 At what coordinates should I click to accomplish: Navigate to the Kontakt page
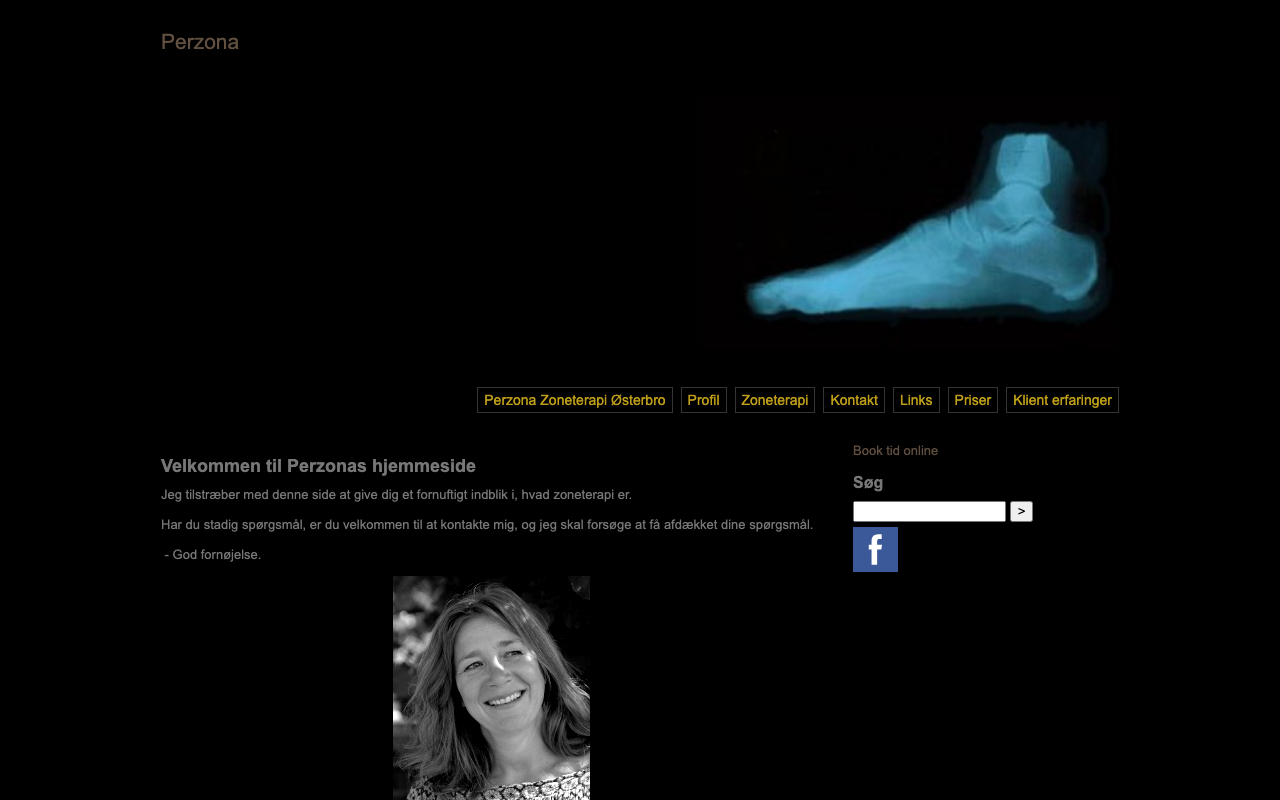[854, 400]
